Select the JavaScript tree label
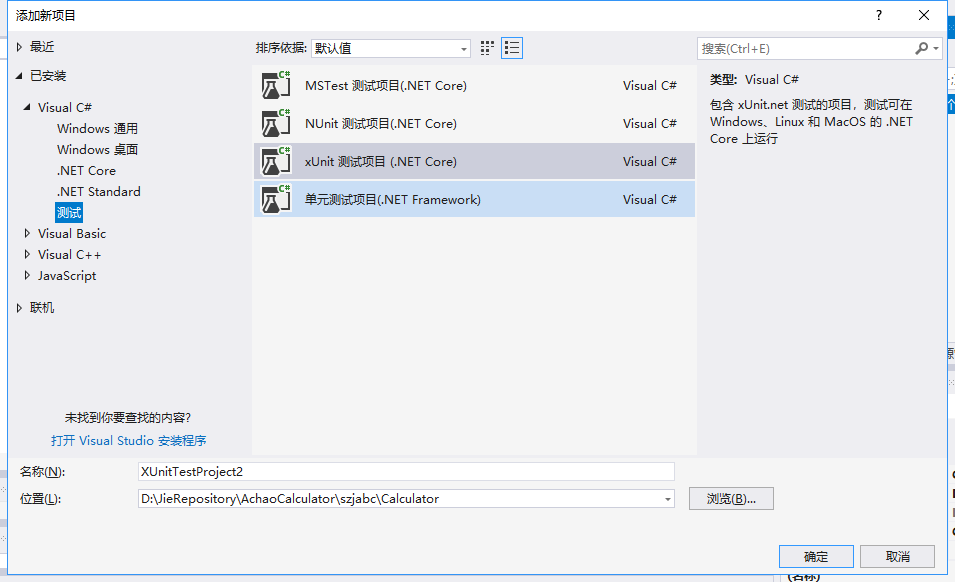The width and height of the screenshot is (955, 582). [67, 275]
